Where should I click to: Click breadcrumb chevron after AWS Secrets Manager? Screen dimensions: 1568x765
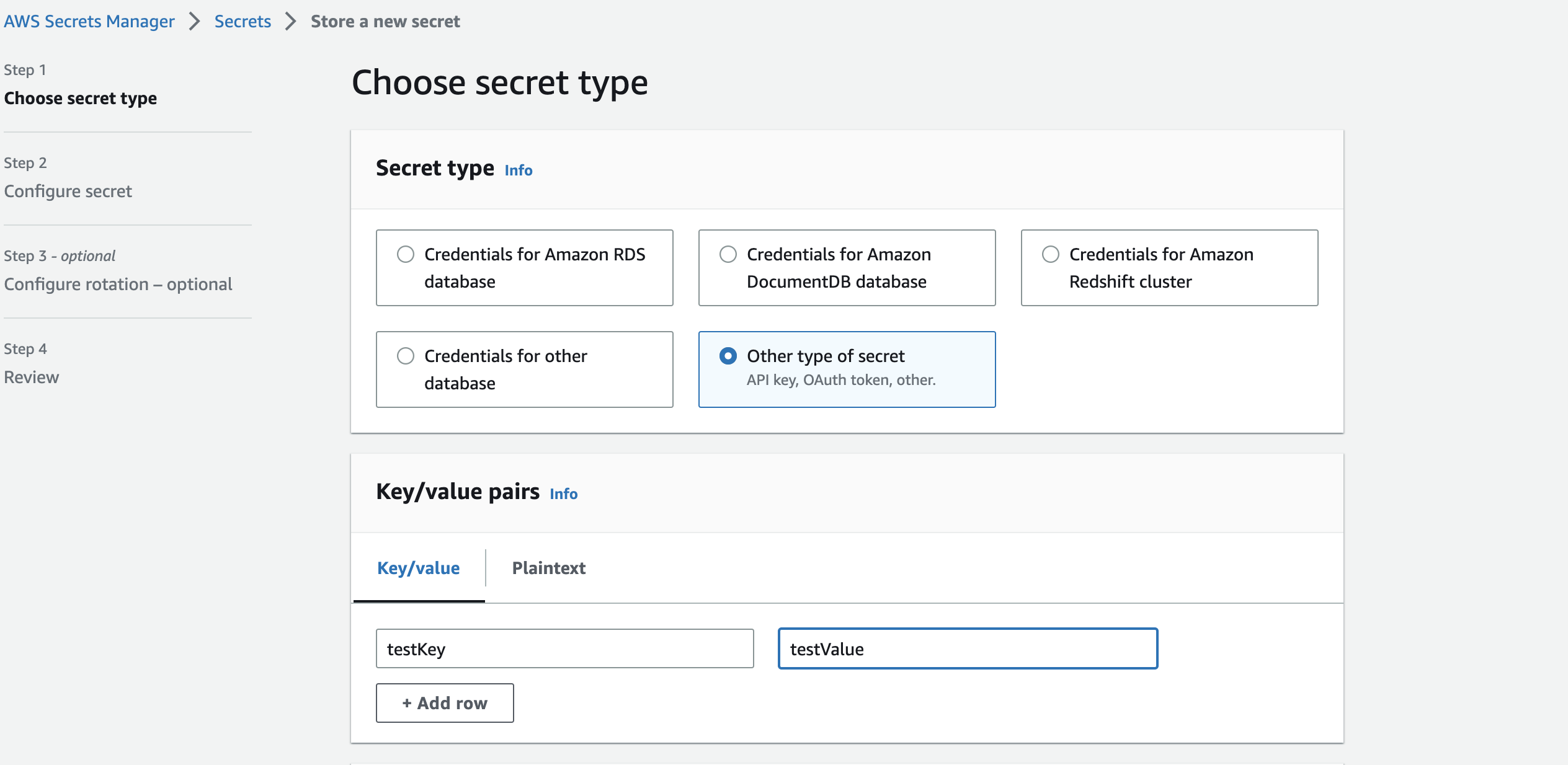[x=195, y=21]
